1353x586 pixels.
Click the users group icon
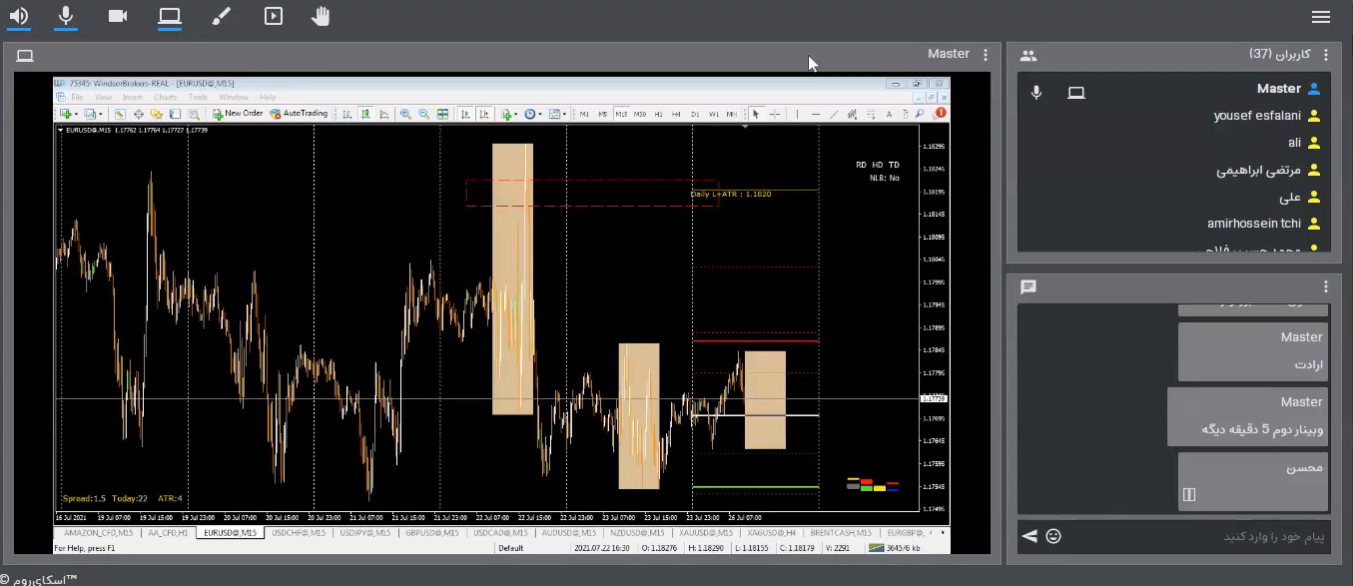coord(1028,56)
